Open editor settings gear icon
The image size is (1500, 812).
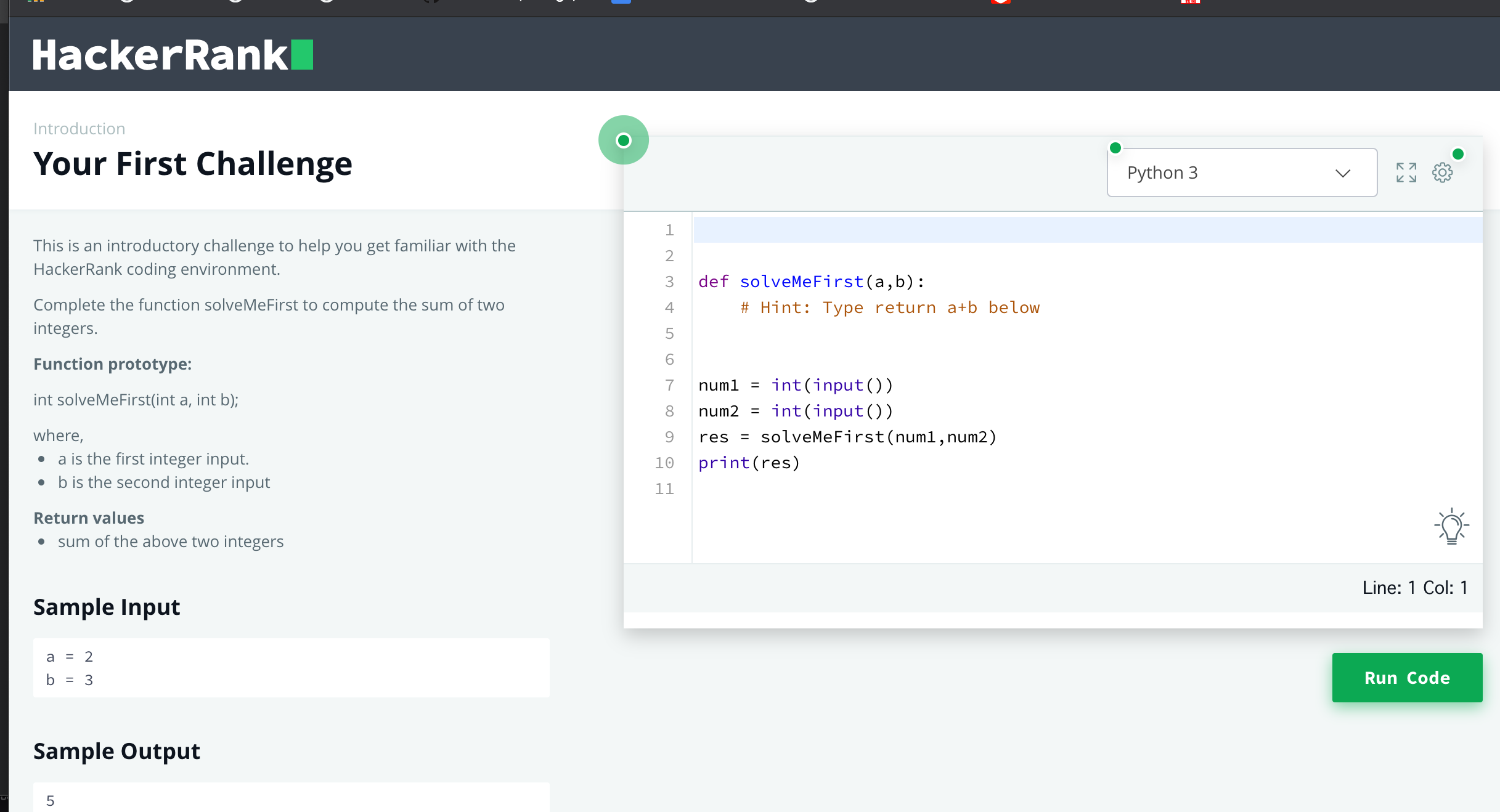click(1442, 173)
